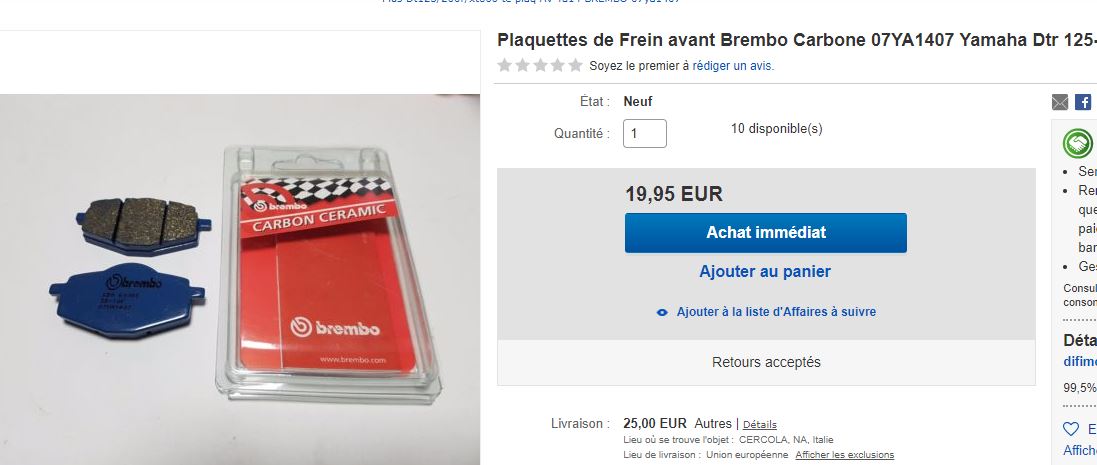Click the Plaquettes de Frein avant Brembo title
The image size is (1097, 465).
point(797,40)
